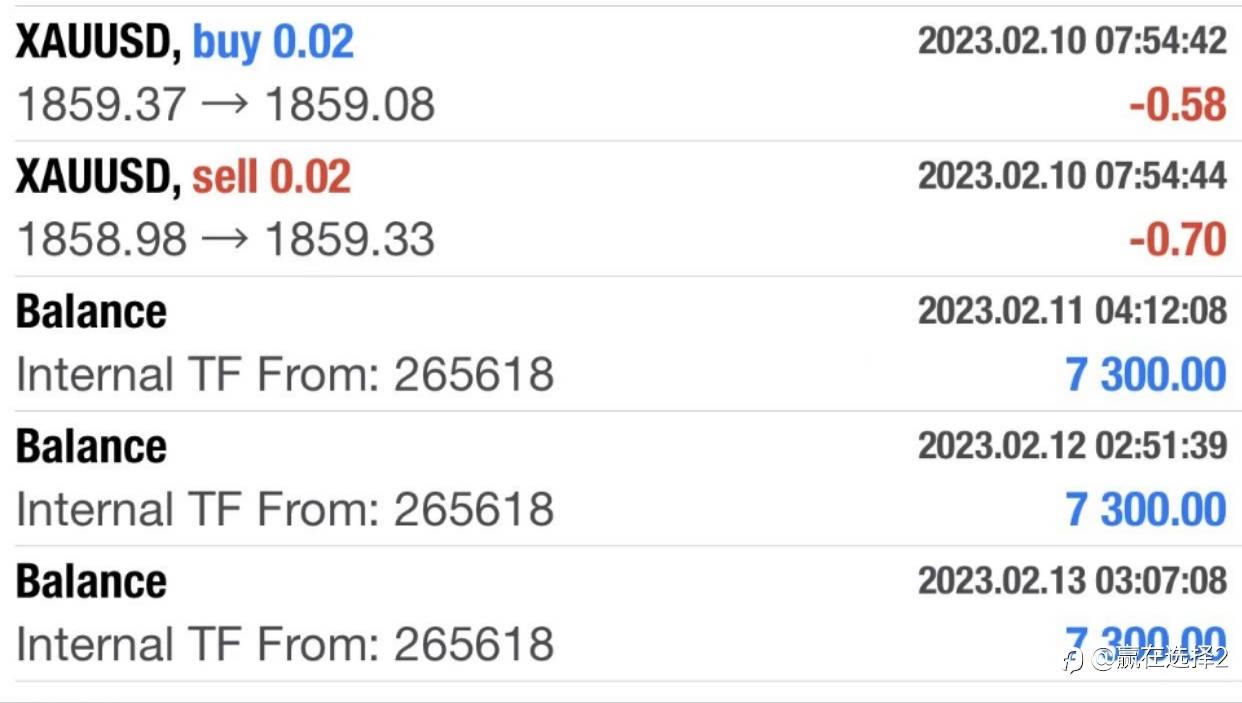Open the XAUUSD buy 0.02 trade row
This screenshot has width=1242, height=703.
click(621, 74)
